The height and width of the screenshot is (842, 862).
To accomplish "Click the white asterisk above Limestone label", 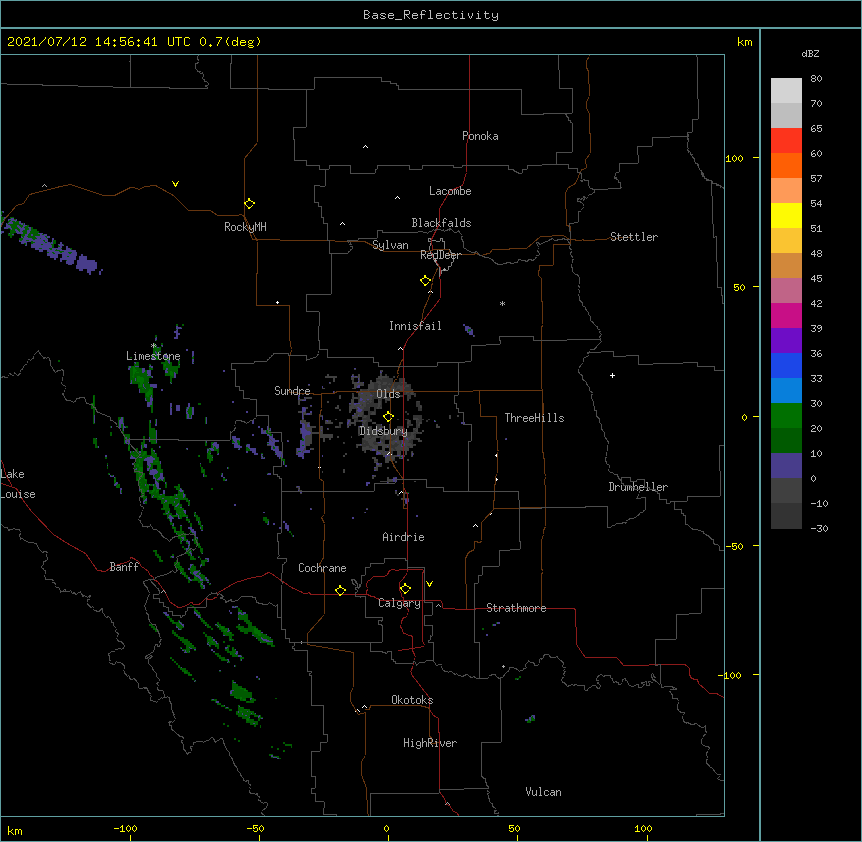I will (154, 346).
